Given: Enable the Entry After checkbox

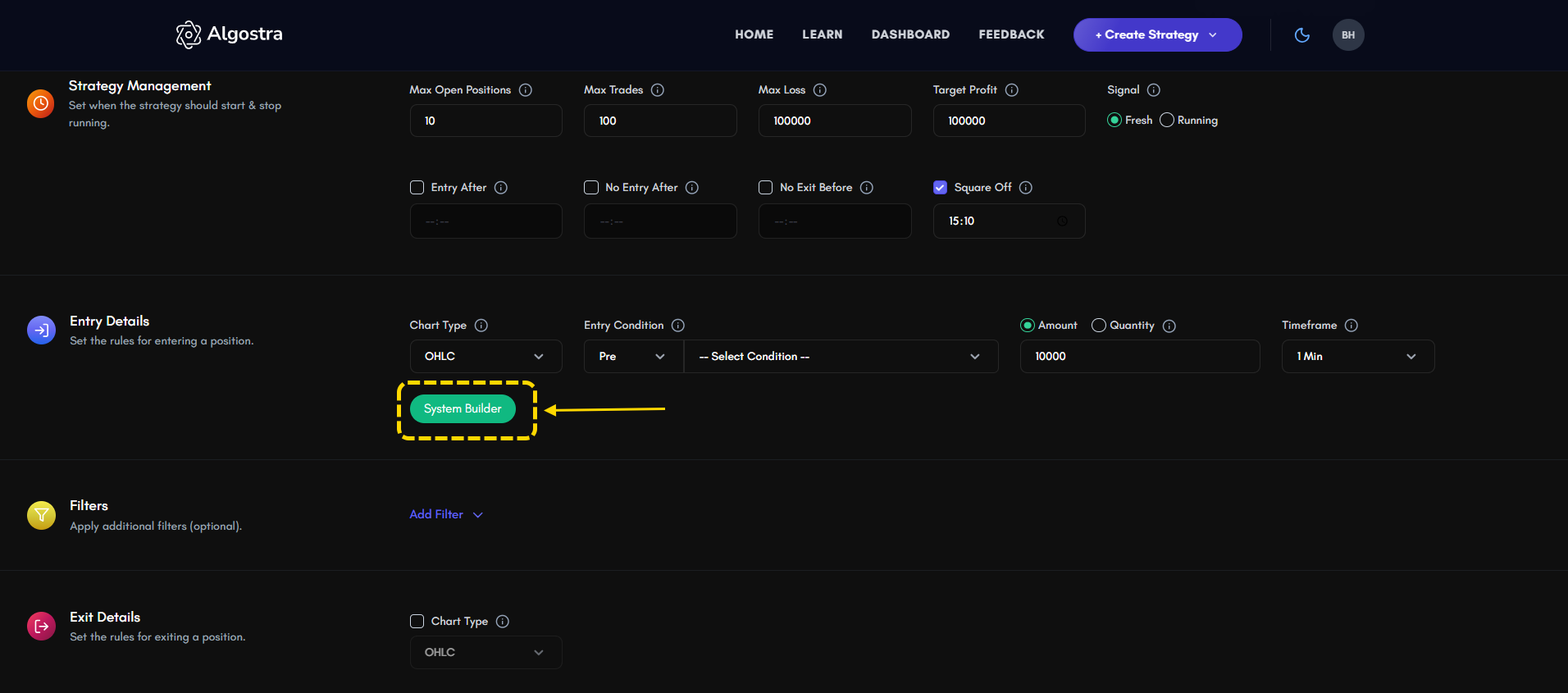Looking at the screenshot, I should point(417,188).
